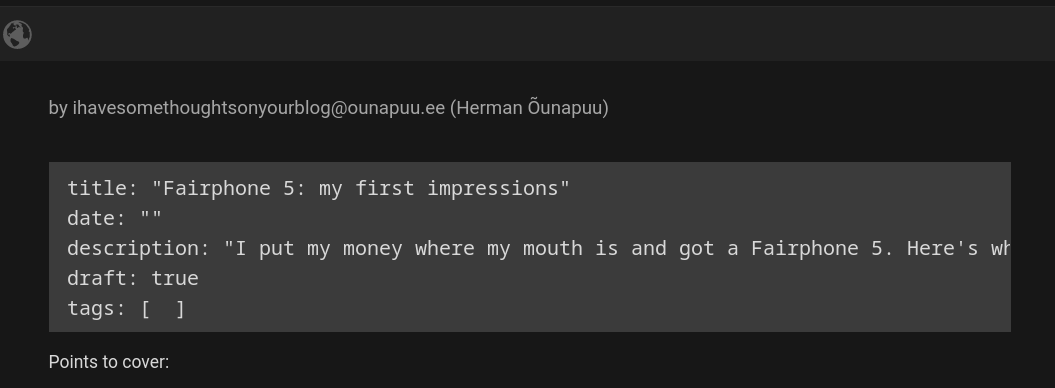The height and width of the screenshot is (388, 1055).
Task: Click the globe icon in the header bar
Action: pyautogui.click(x=17, y=34)
